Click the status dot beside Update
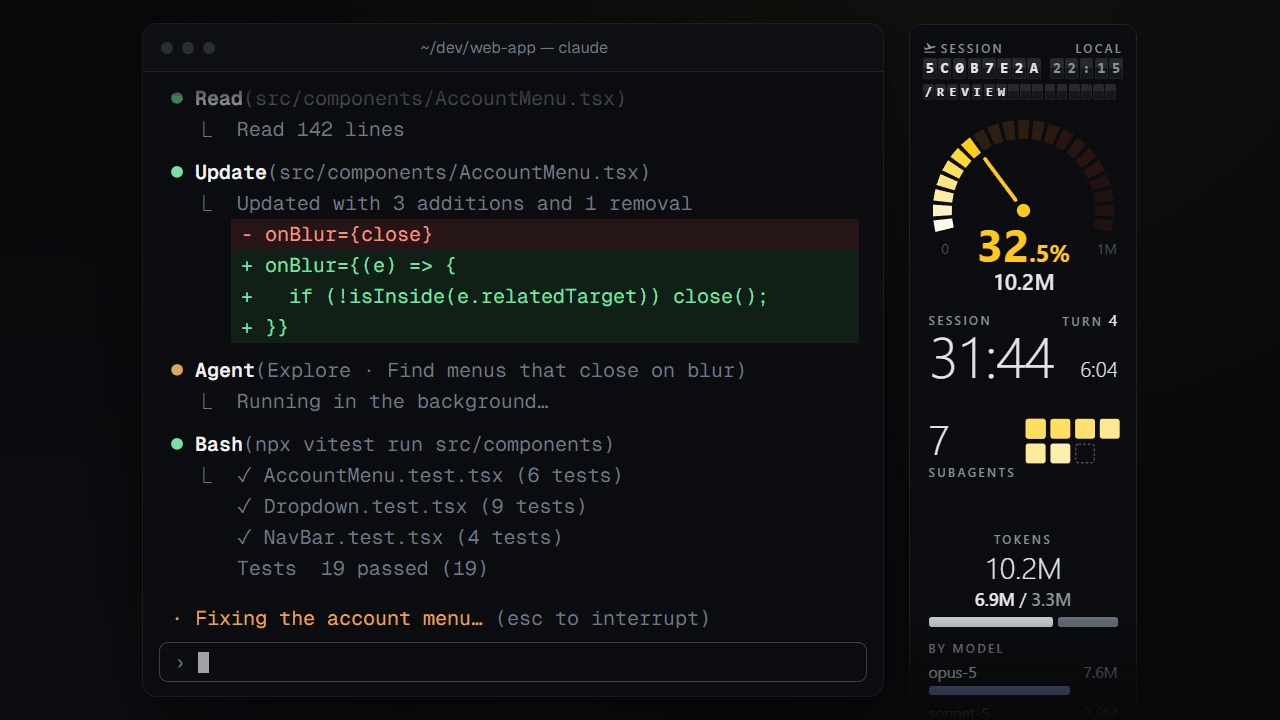1280x720 pixels. coord(177,172)
